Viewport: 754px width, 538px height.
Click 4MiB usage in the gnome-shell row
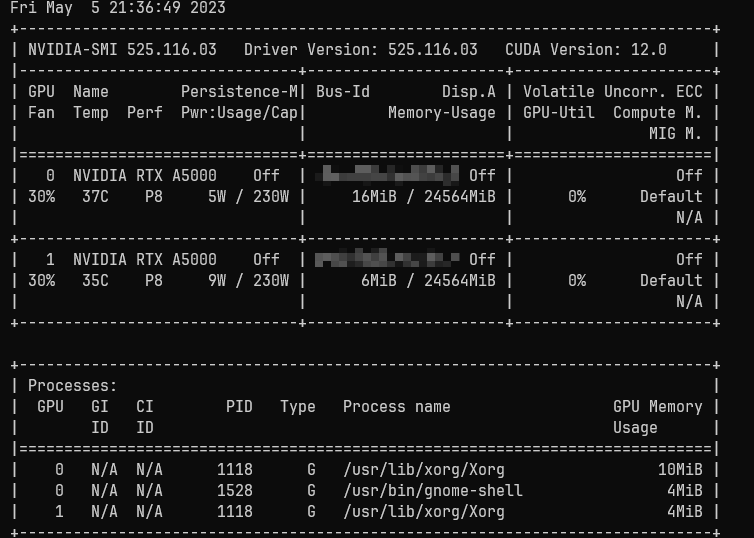[684, 490]
